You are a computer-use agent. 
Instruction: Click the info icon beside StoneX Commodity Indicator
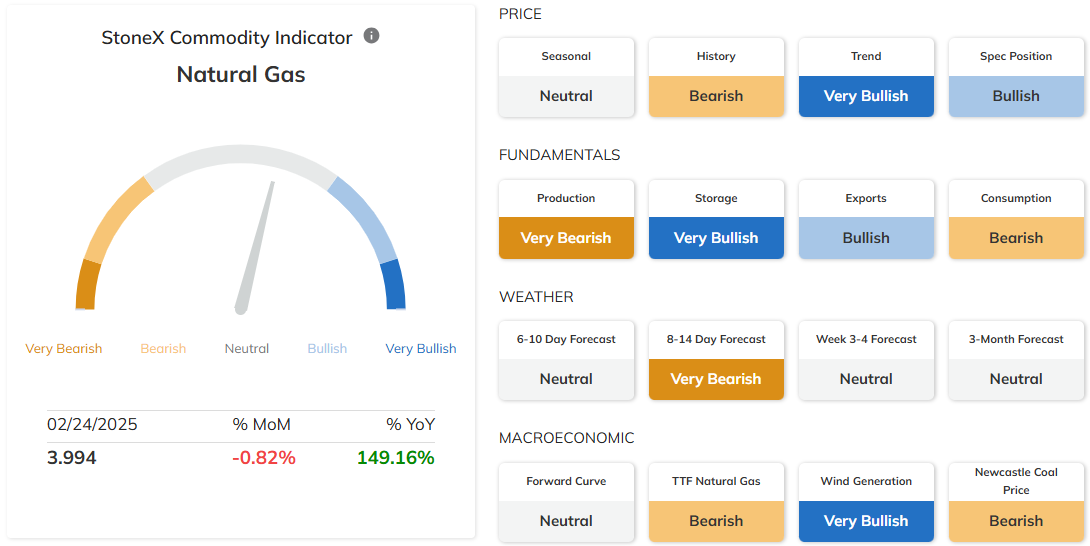[x=372, y=35]
